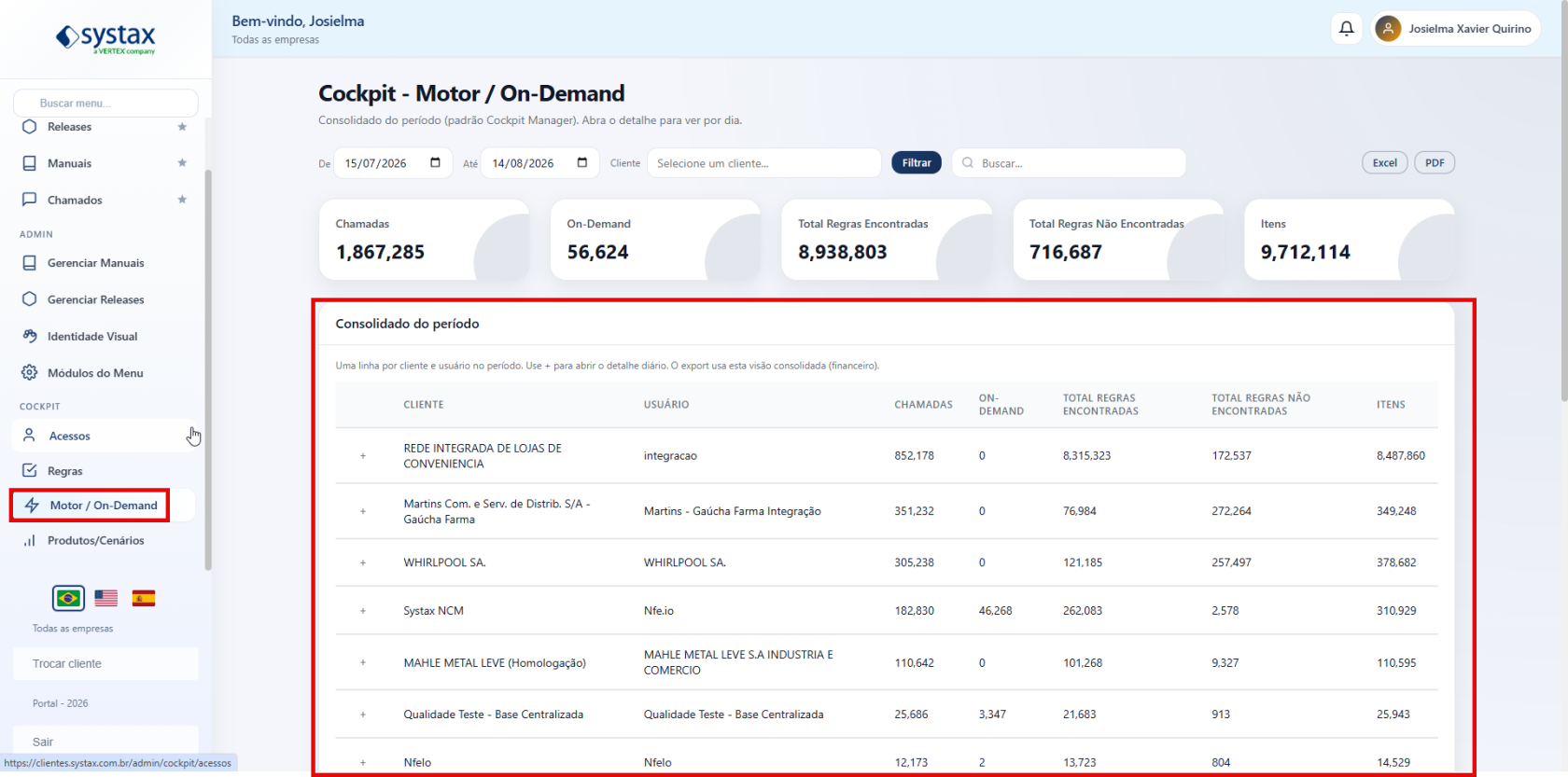Open Identidade Visual page
Viewport: 1568px width, 777px height.
coord(105,336)
